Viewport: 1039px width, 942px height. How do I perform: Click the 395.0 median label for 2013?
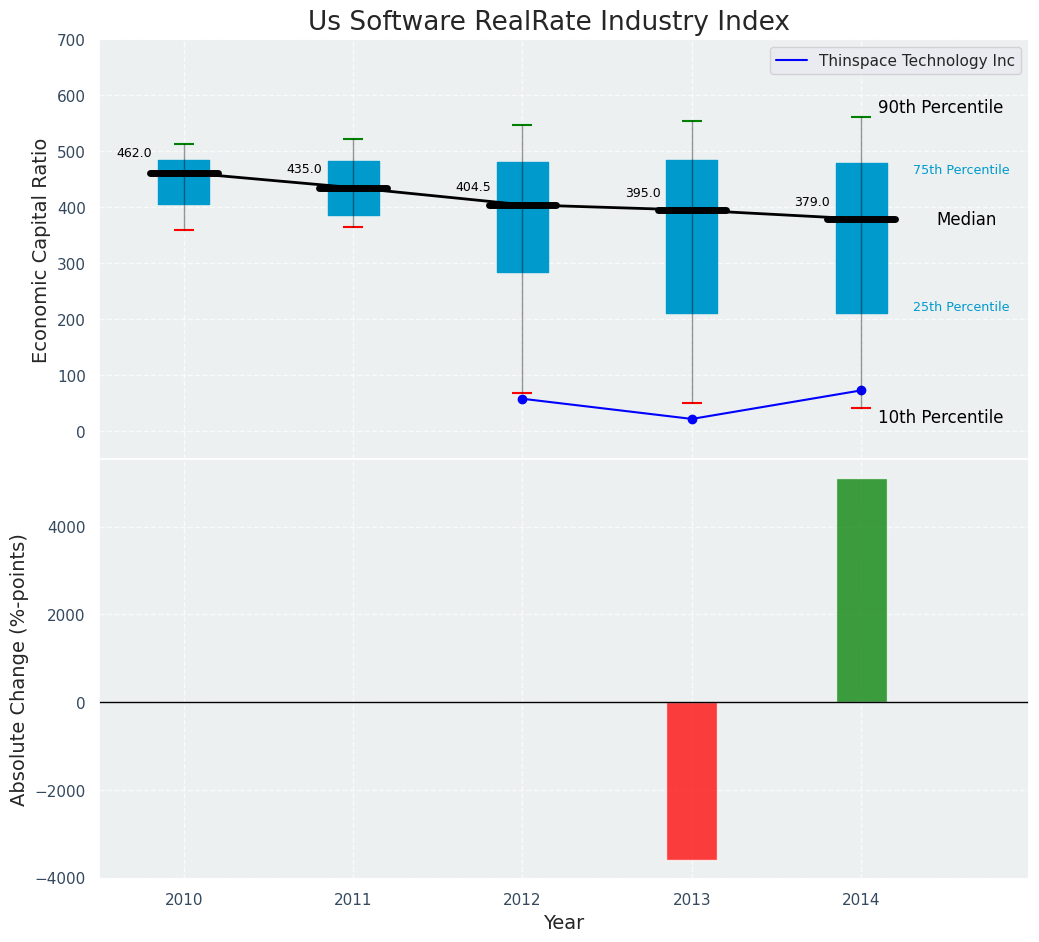pos(643,193)
